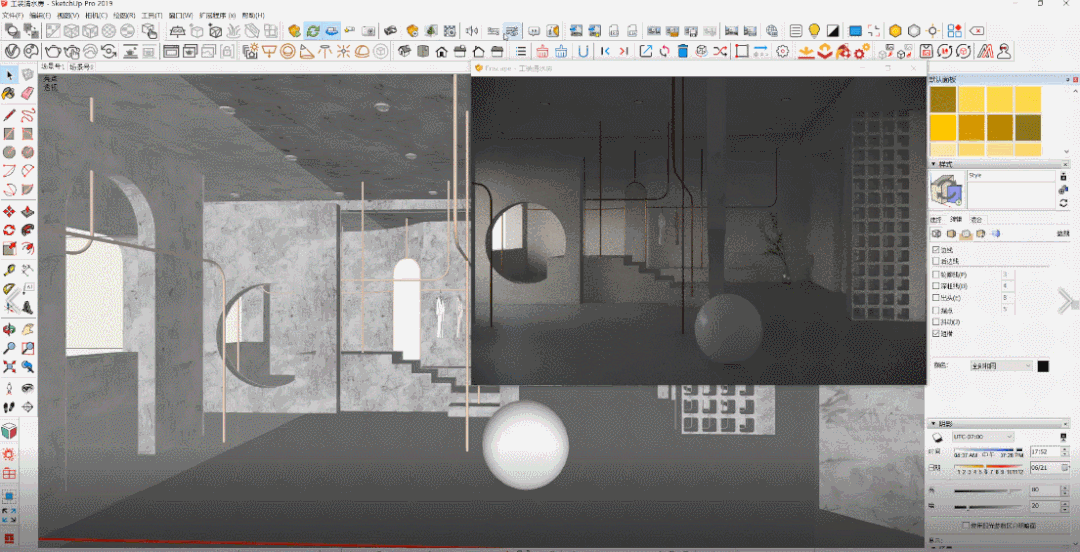Switch to the 混合 tab in styles
Screen dimensions: 1080x552
coord(977,219)
